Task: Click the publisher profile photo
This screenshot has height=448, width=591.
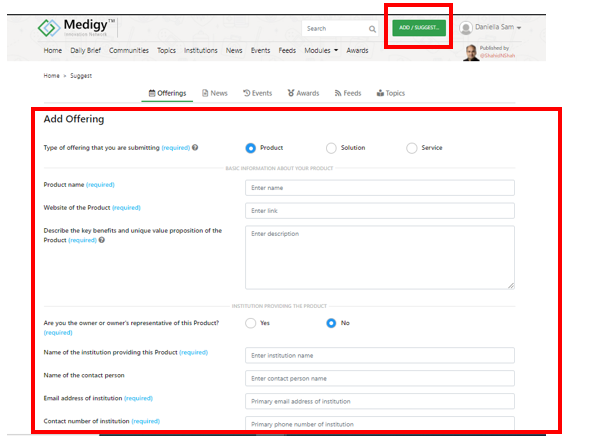Action: pos(470,53)
